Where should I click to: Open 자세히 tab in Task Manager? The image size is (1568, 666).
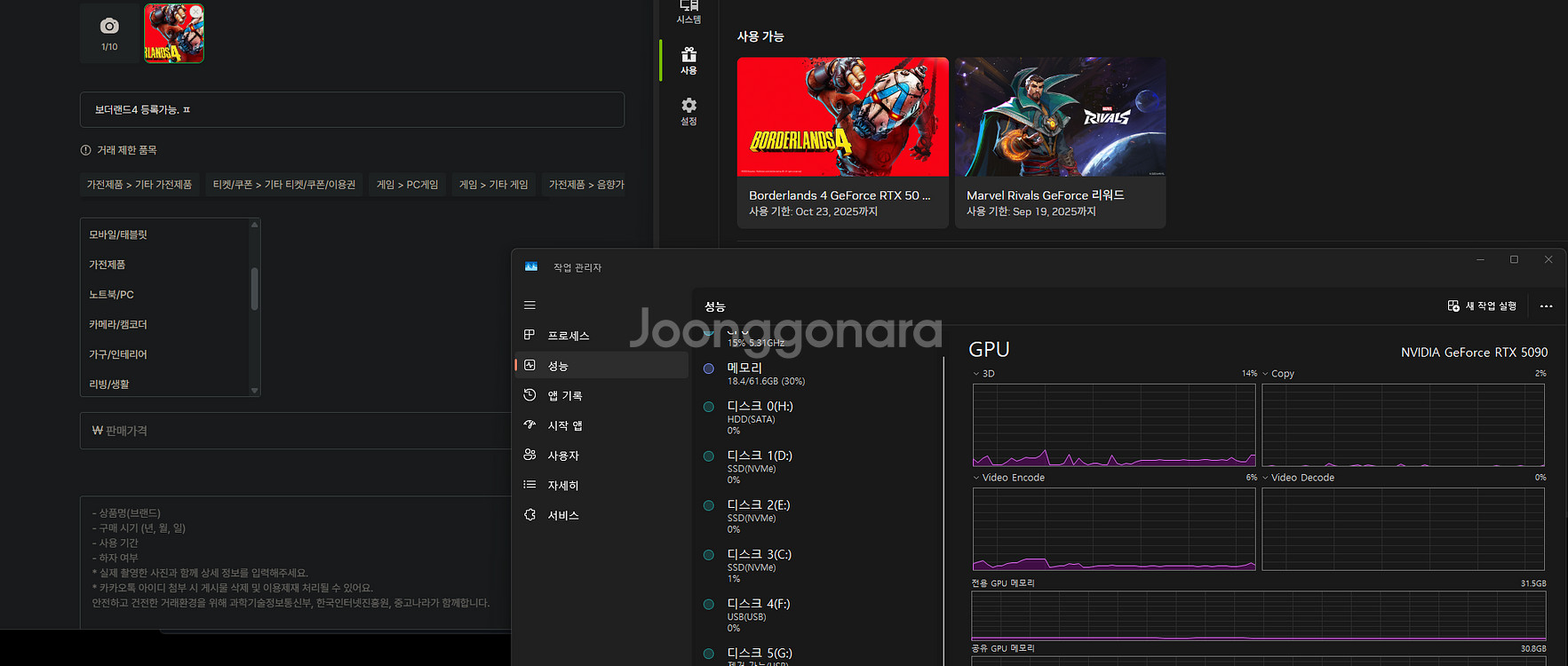[601, 485]
